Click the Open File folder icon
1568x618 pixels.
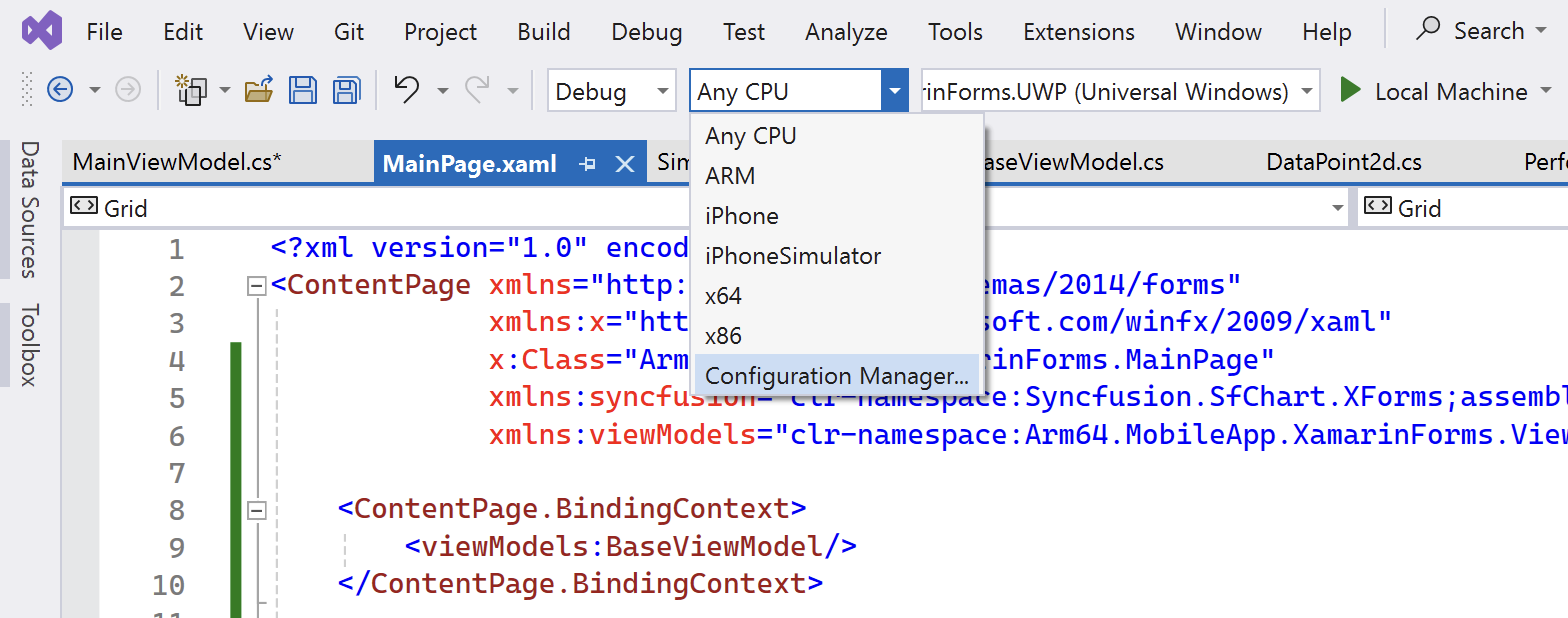[259, 90]
